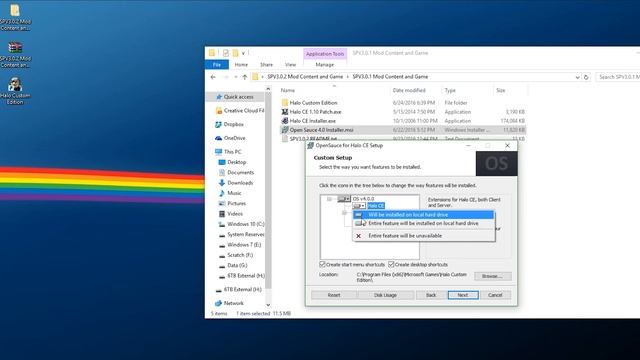The height and width of the screenshot is (360, 640).
Task: Click the This PC computer icon
Action: coord(218,152)
